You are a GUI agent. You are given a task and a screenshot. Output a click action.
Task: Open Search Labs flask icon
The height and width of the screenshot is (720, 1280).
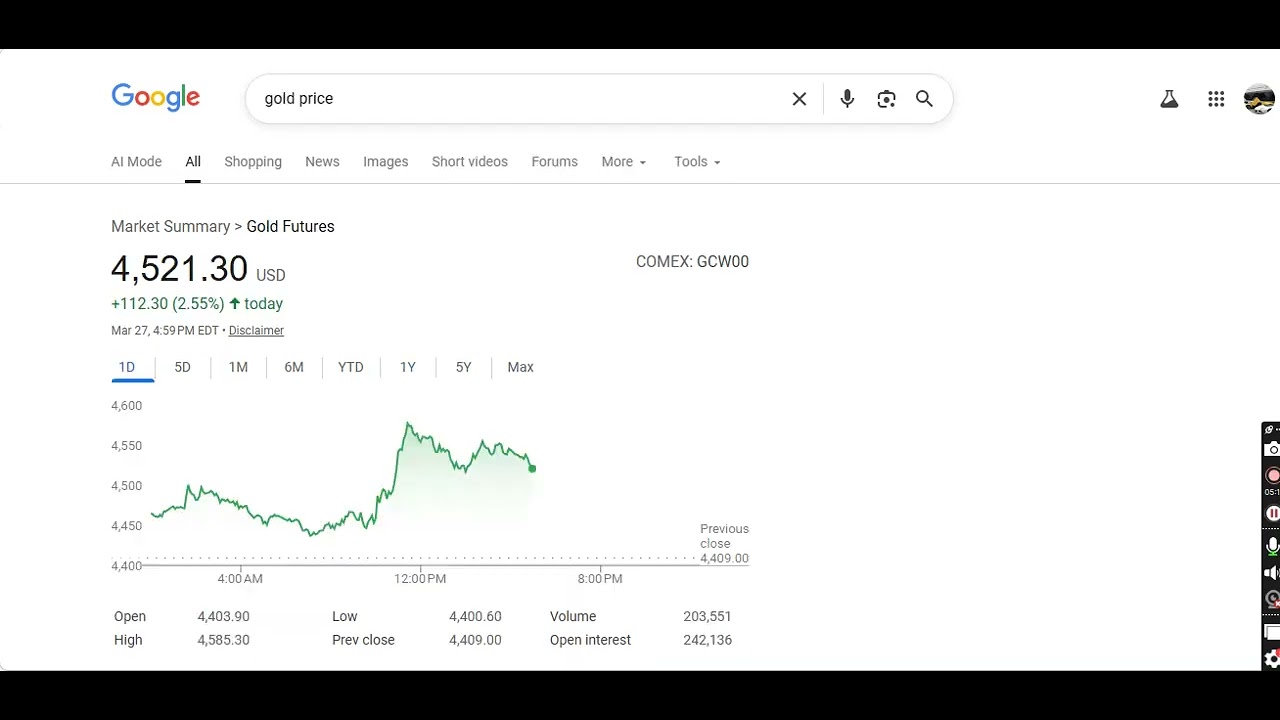(1169, 99)
